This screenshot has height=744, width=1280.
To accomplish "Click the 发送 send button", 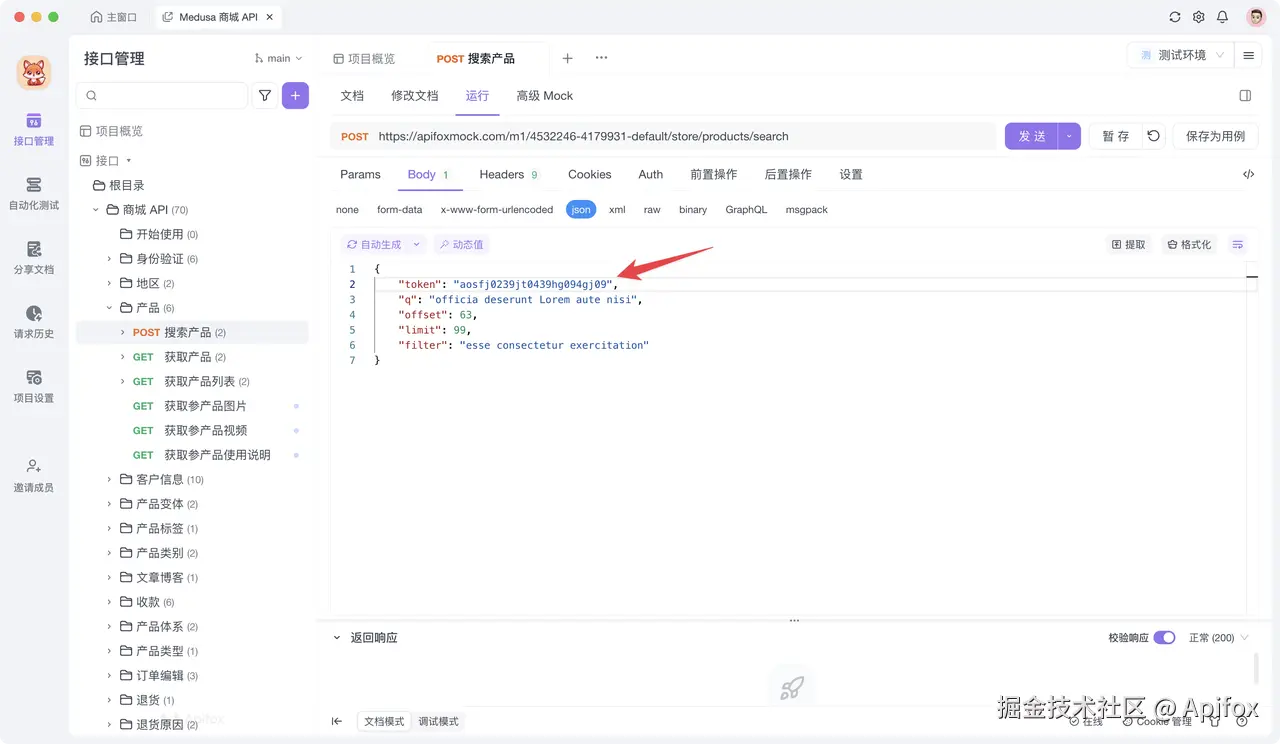I will coord(1031,135).
